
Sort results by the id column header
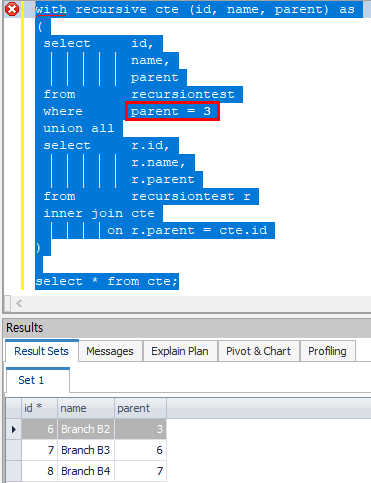tap(39, 408)
